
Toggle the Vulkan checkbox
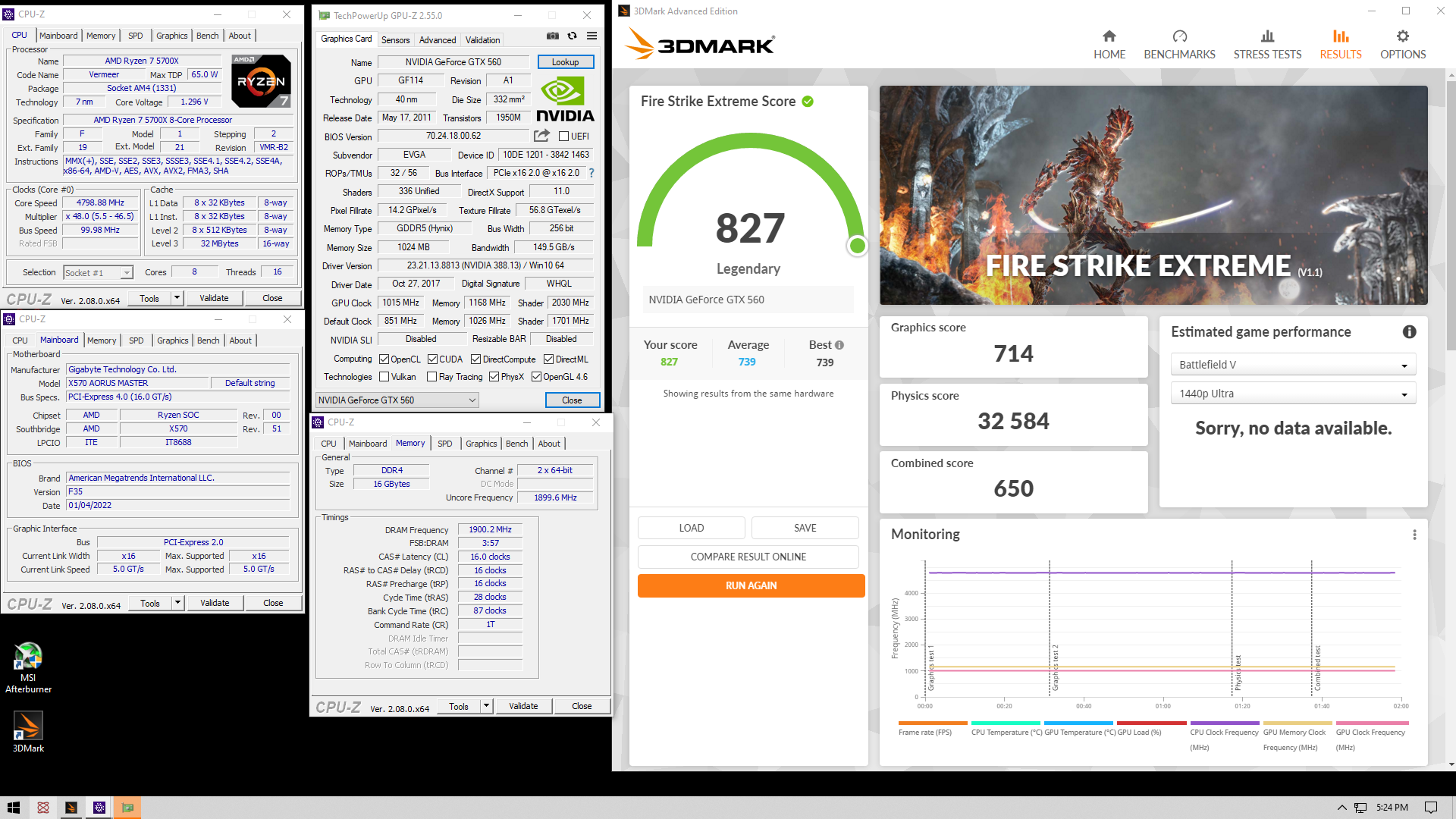click(384, 377)
